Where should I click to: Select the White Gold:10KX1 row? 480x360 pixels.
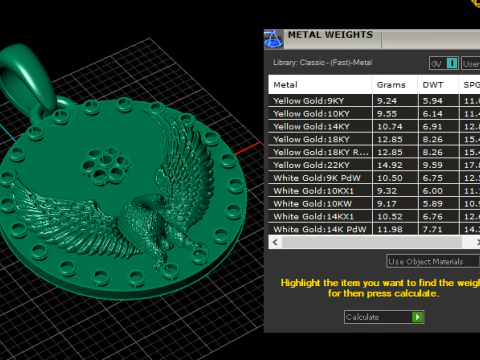click(x=374, y=191)
